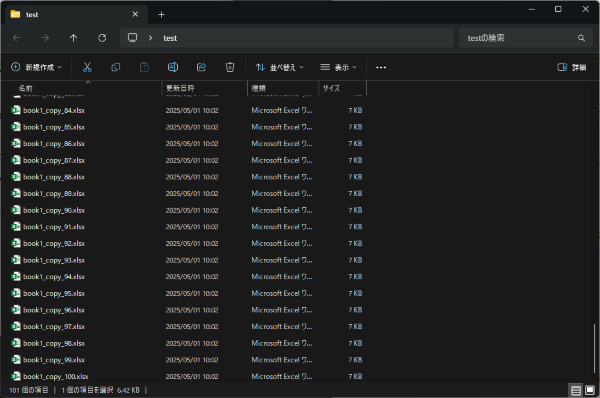600x398 pixels.
Task: Open the 並べ替え sort dropdown
Action: tap(279, 67)
